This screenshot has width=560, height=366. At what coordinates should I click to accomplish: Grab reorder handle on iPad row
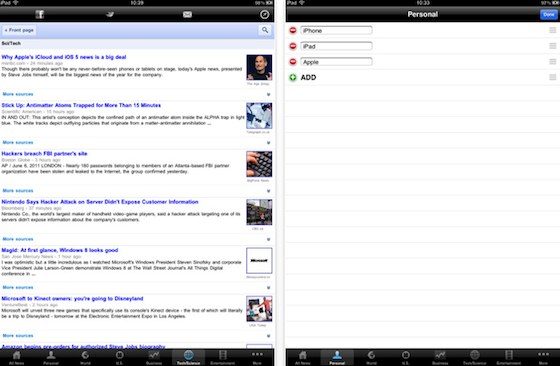coord(552,46)
